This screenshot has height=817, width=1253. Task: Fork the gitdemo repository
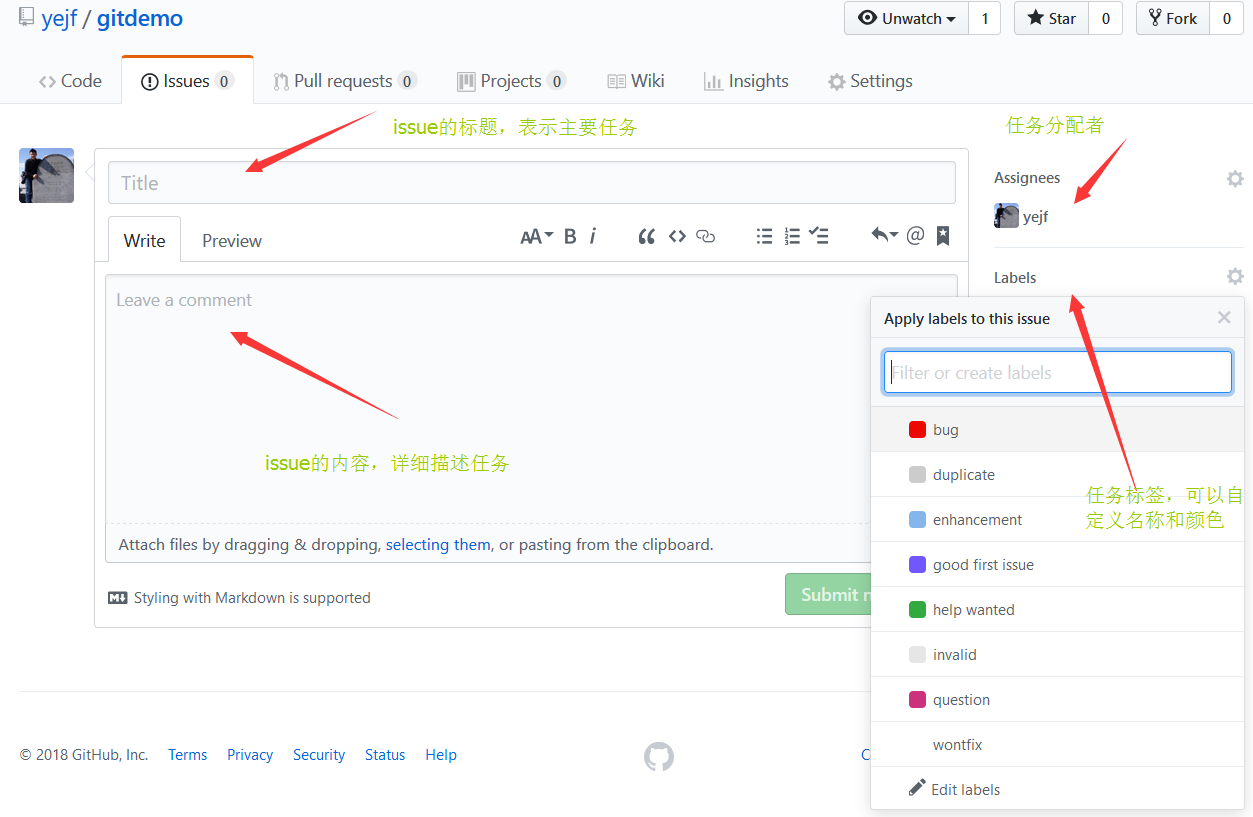click(1173, 18)
